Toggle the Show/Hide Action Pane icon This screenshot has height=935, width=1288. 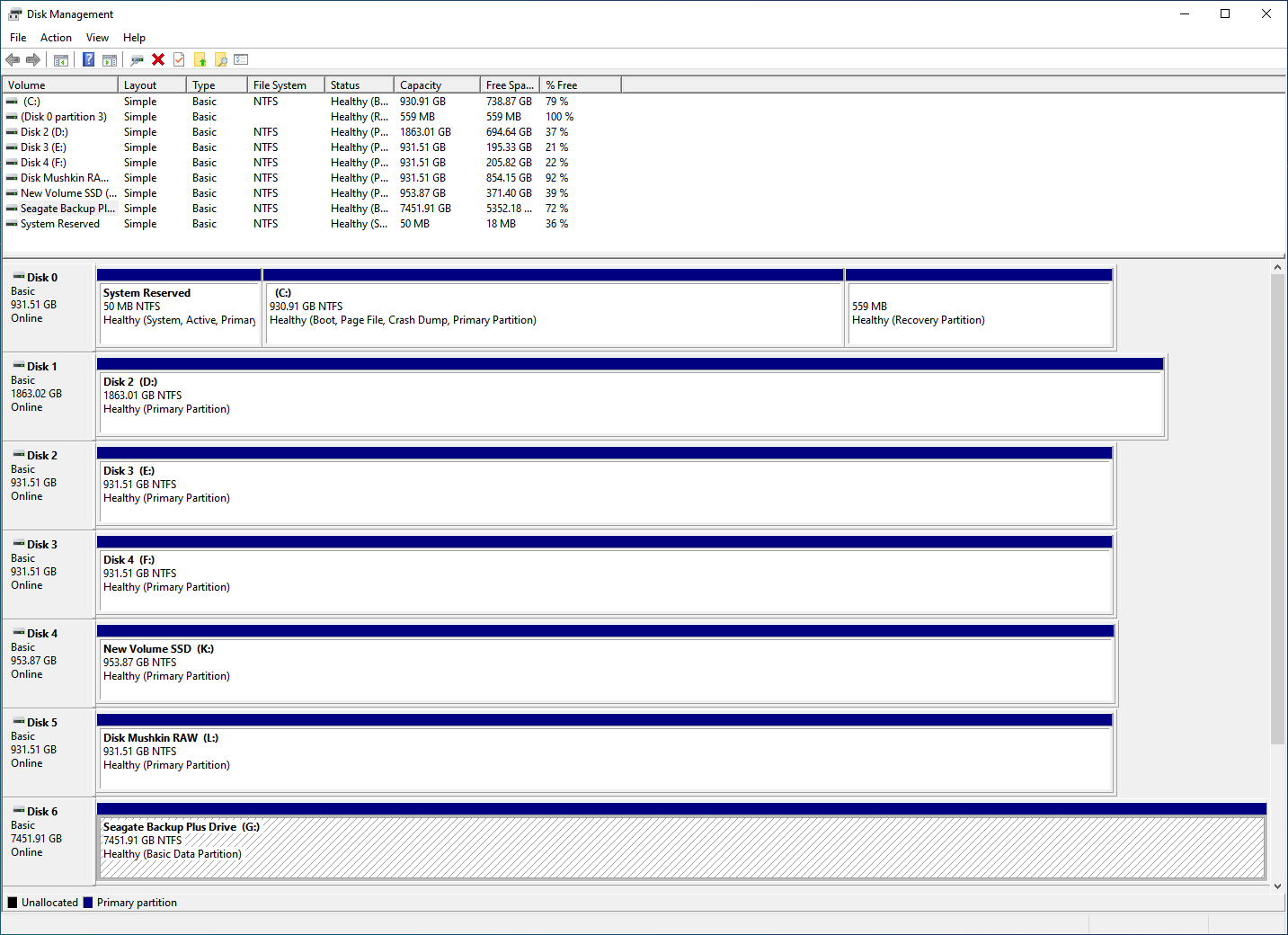point(110,60)
